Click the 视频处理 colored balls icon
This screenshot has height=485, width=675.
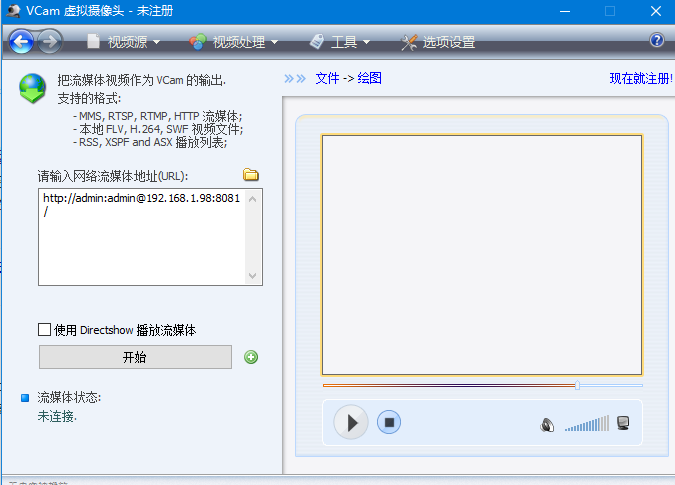pos(198,42)
